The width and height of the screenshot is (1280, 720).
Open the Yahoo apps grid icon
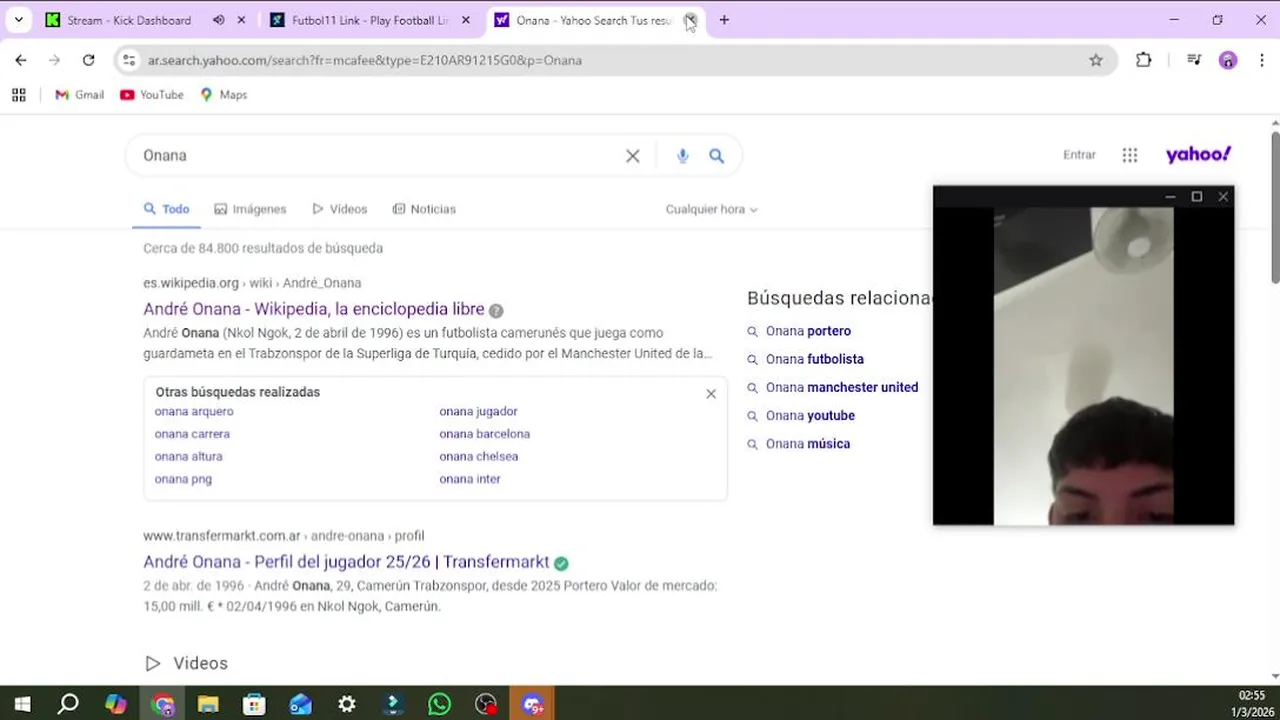pos(1130,155)
